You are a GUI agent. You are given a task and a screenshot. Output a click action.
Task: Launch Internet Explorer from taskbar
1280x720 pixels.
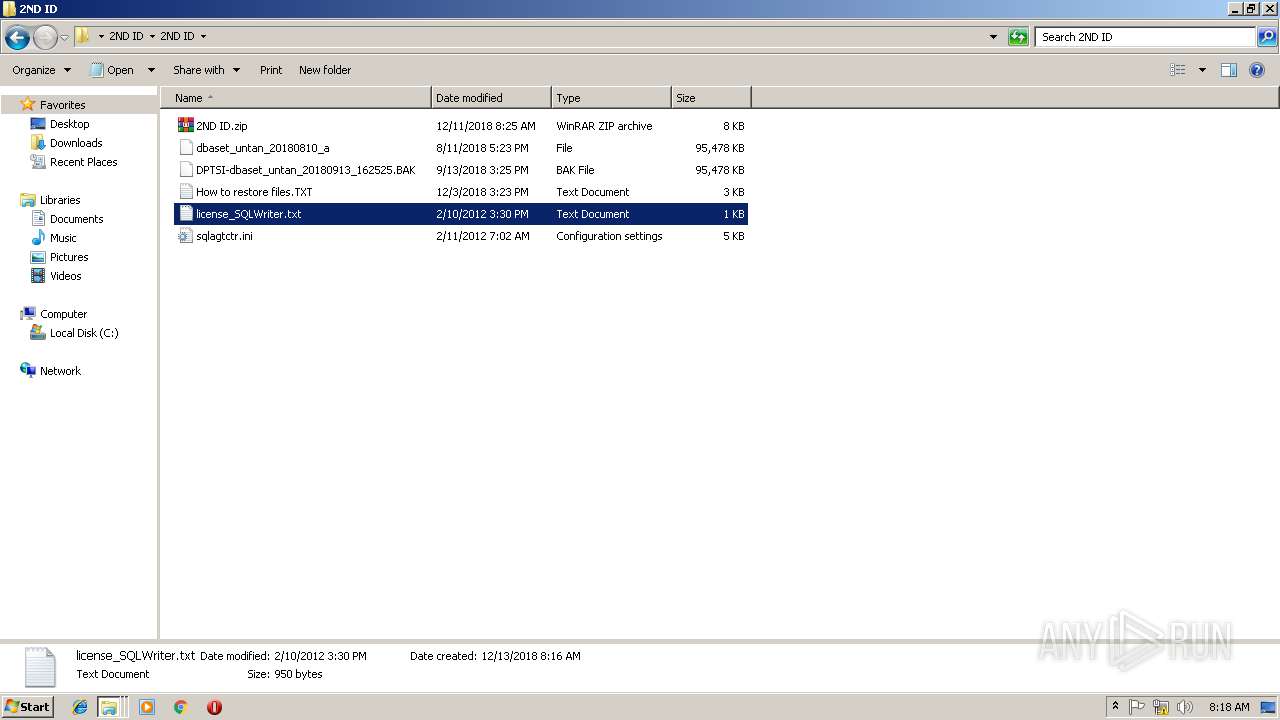[80, 707]
